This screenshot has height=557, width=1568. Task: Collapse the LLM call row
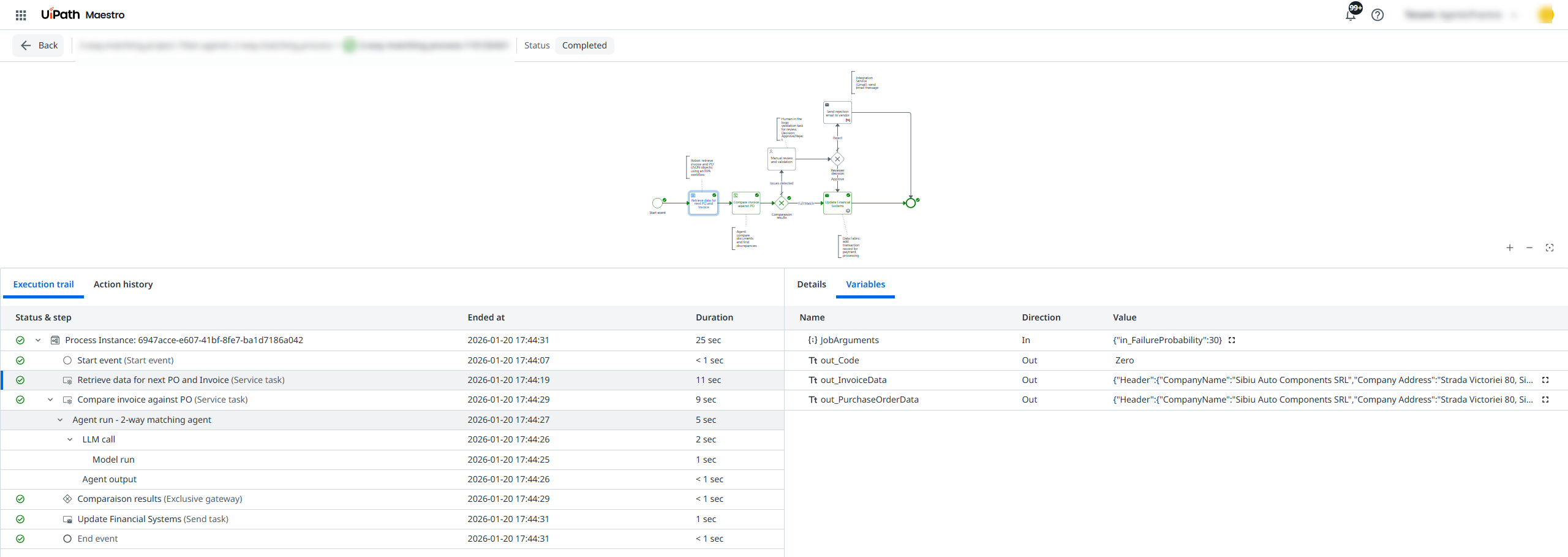[70, 439]
